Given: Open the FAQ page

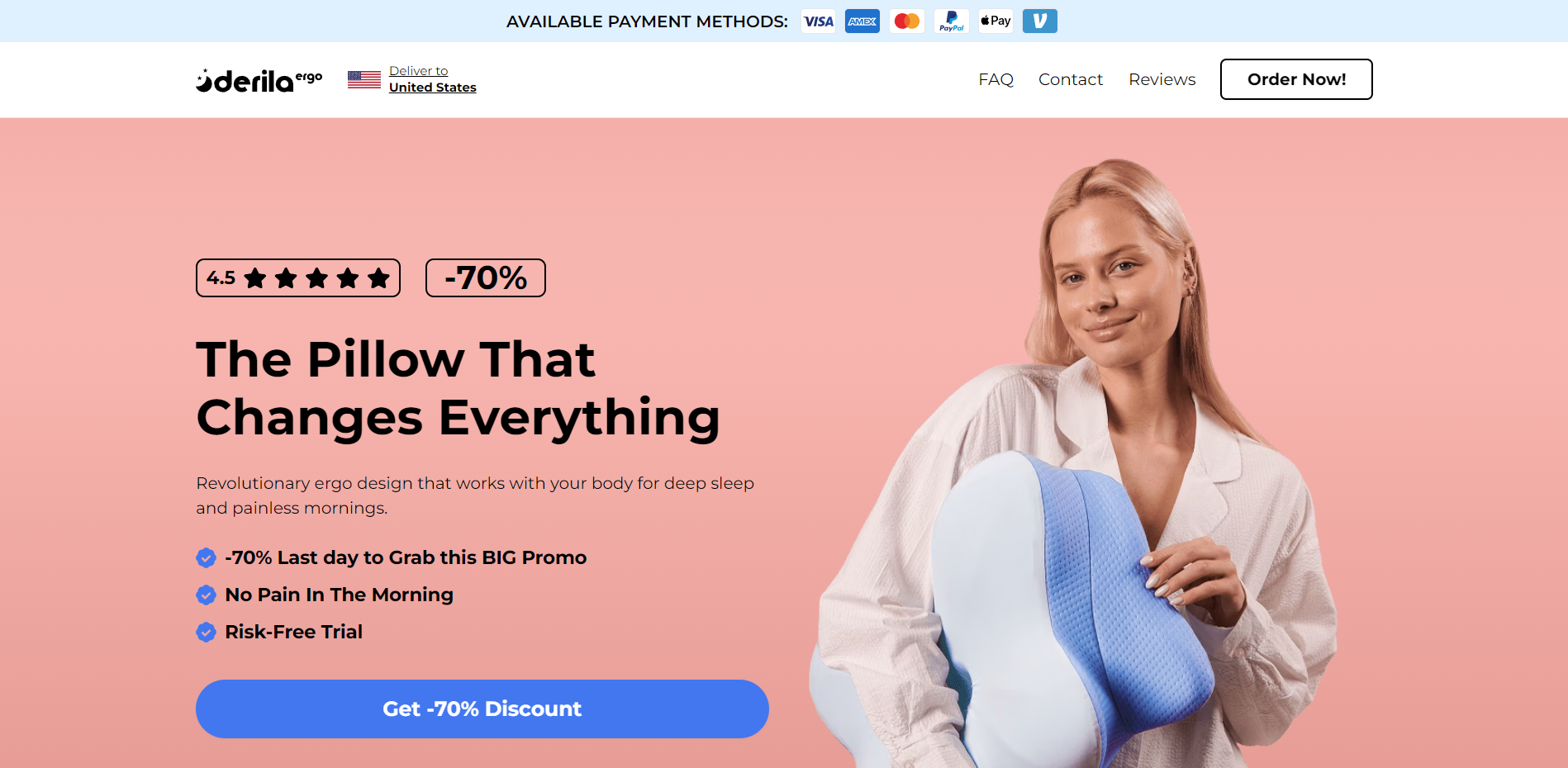Looking at the screenshot, I should coord(995,79).
